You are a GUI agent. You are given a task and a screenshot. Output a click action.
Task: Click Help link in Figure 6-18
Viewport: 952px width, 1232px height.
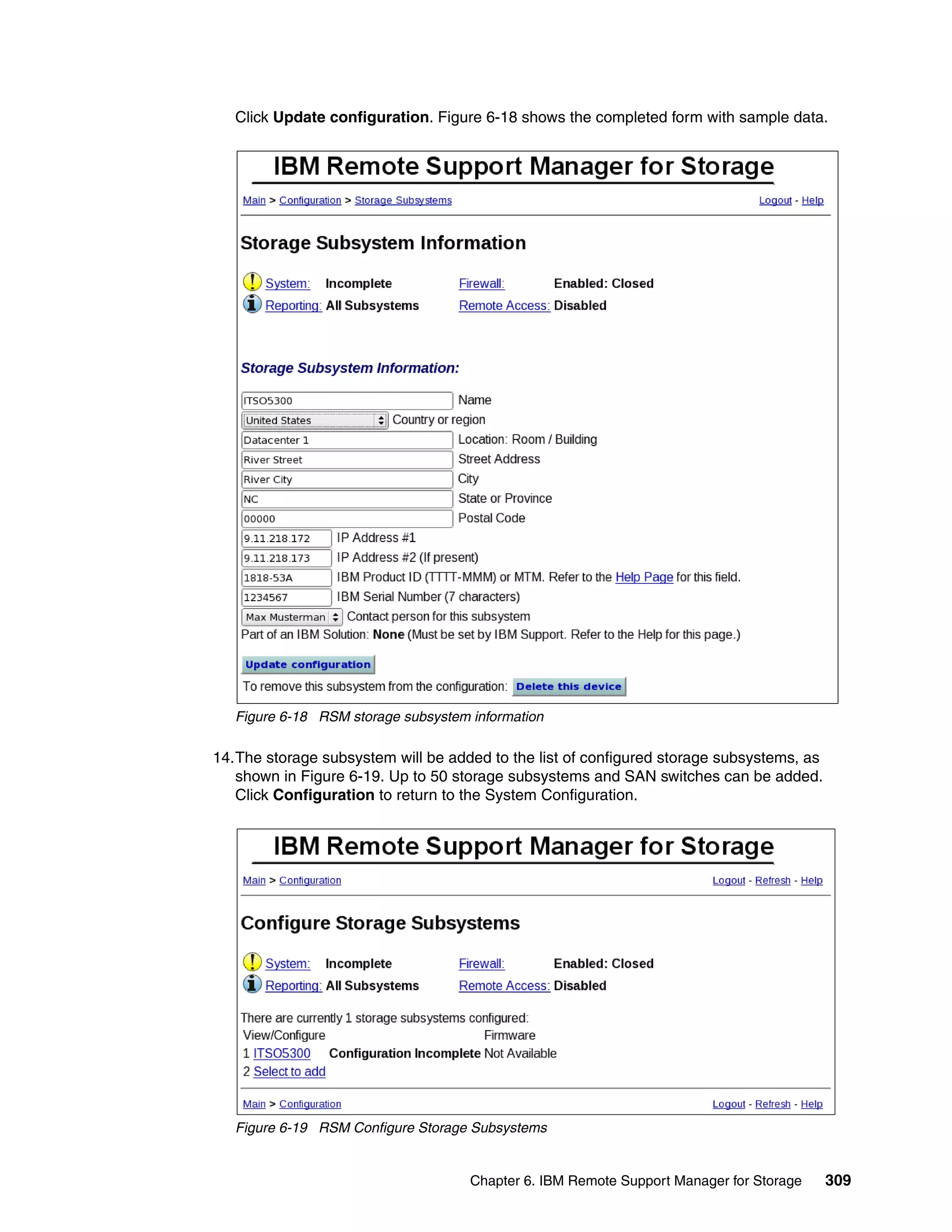pyautogui.click(x=813, y=200)
